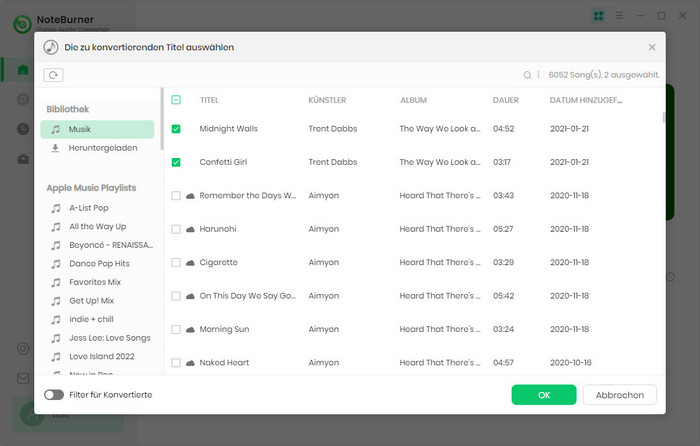The width and height of the screenshot is (700, 446).
Task: Open the indie + chill playlist
Action: pos(92,319)
